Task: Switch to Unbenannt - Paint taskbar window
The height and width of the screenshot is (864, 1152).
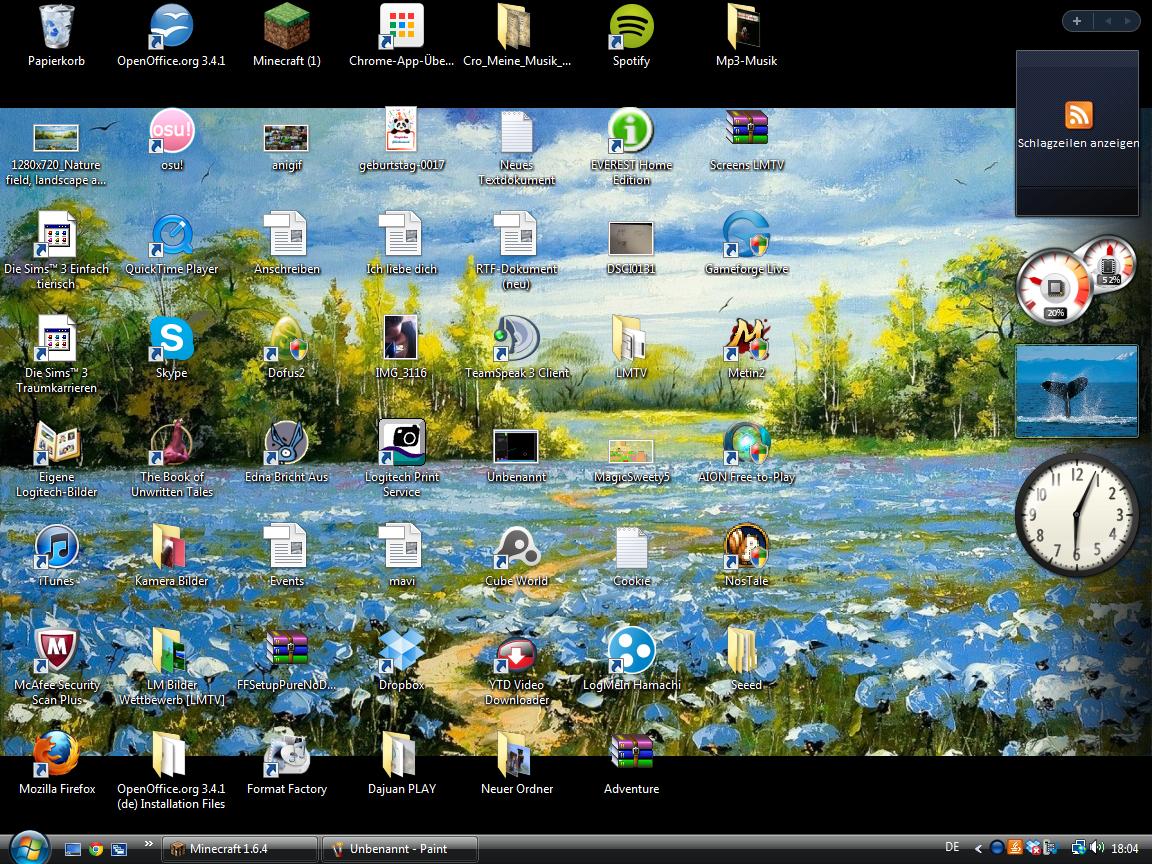Action: click(x=400, y=849)
